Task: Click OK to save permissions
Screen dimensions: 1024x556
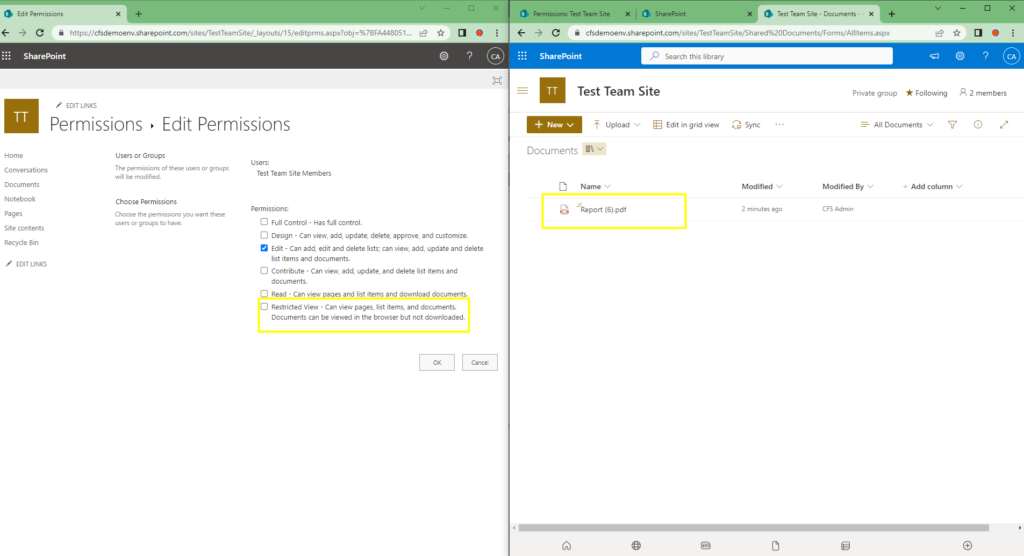Action: (x=437, y=363)
